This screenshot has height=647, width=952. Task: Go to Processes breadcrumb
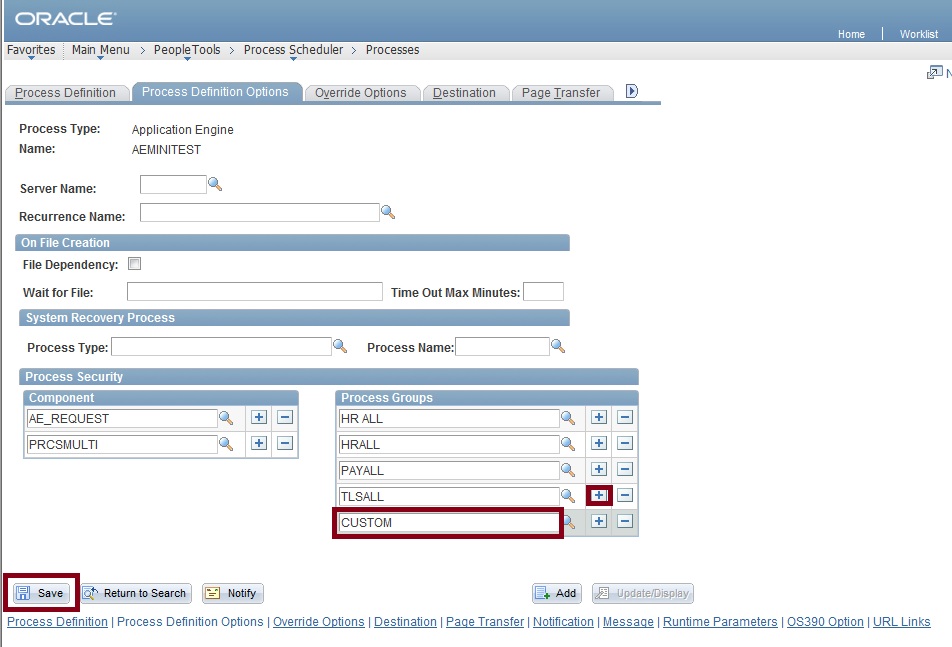(x=392, y=50)
